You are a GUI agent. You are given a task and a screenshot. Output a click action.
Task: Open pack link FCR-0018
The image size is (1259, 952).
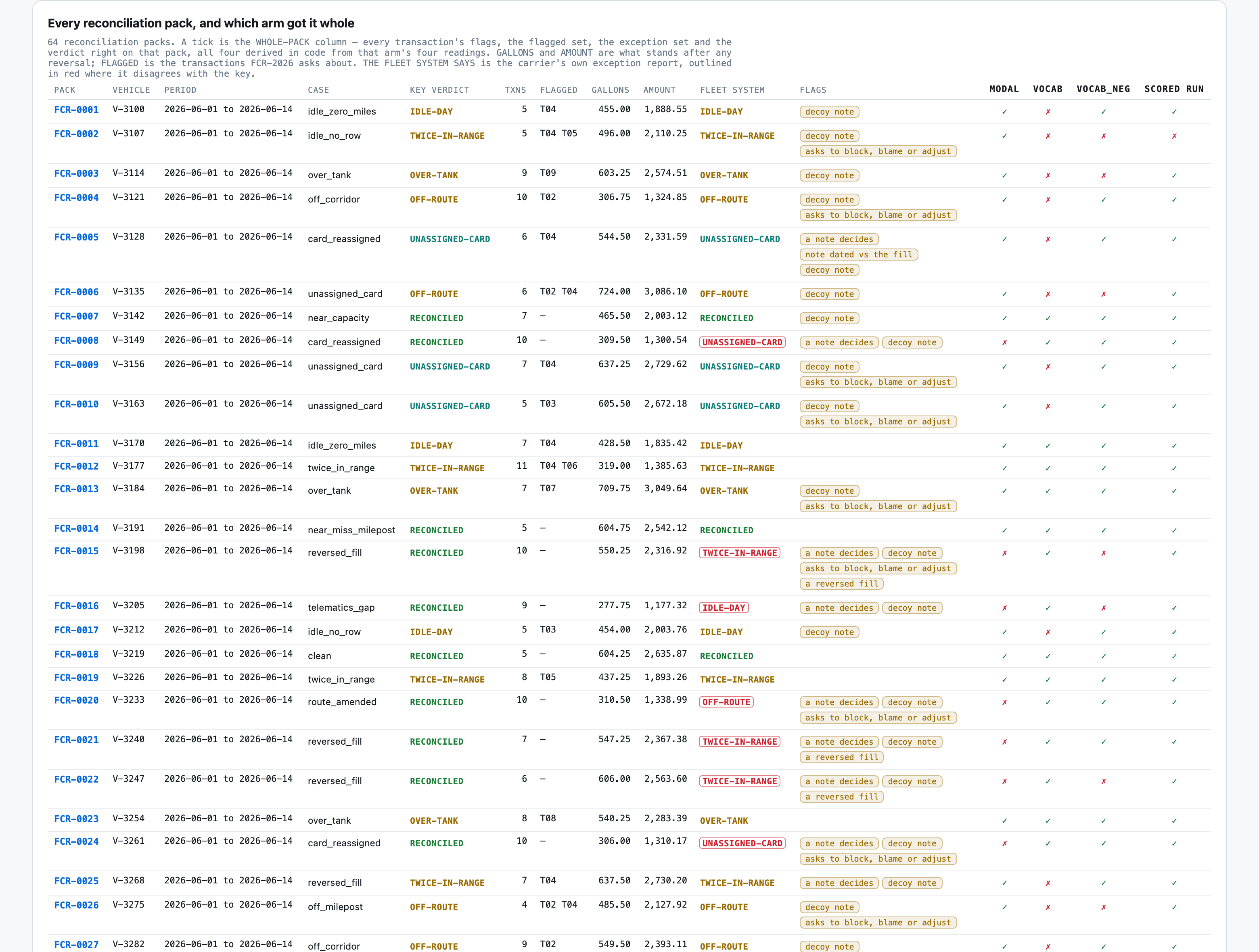[76, 654]
